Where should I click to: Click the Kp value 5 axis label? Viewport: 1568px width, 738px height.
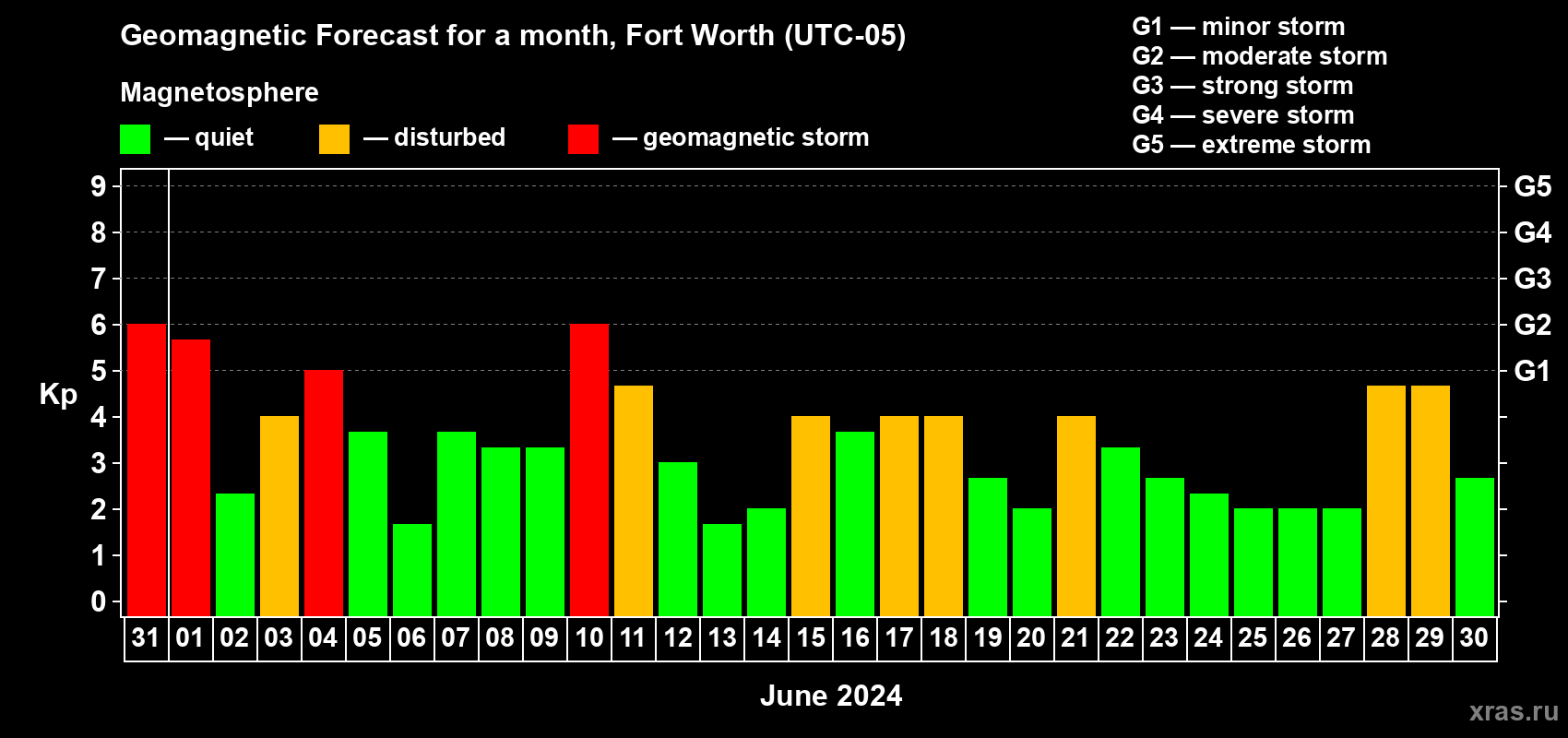pos(99,371)
